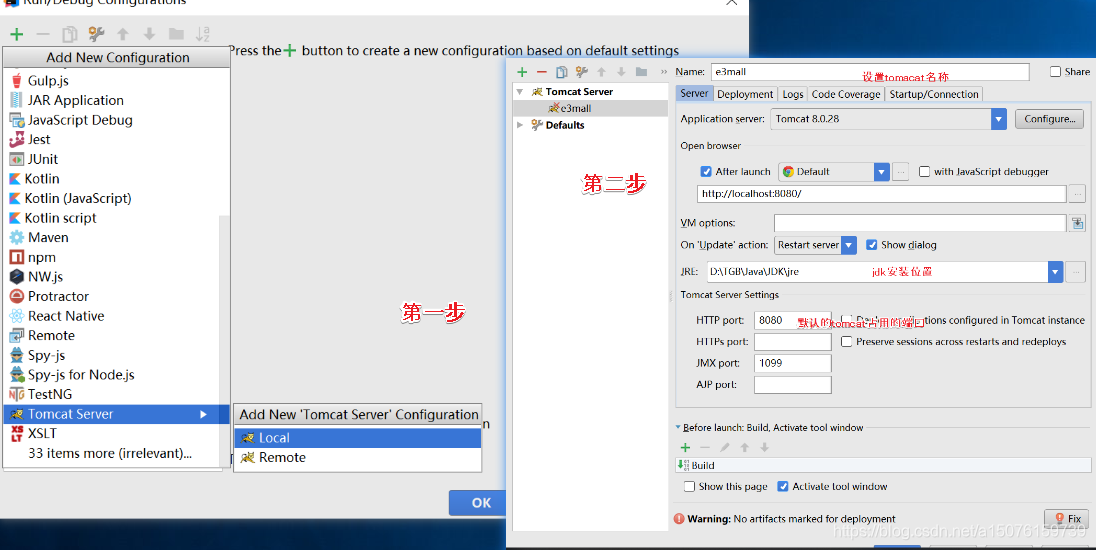Toggle the Share checkbox

(1055, 71)
